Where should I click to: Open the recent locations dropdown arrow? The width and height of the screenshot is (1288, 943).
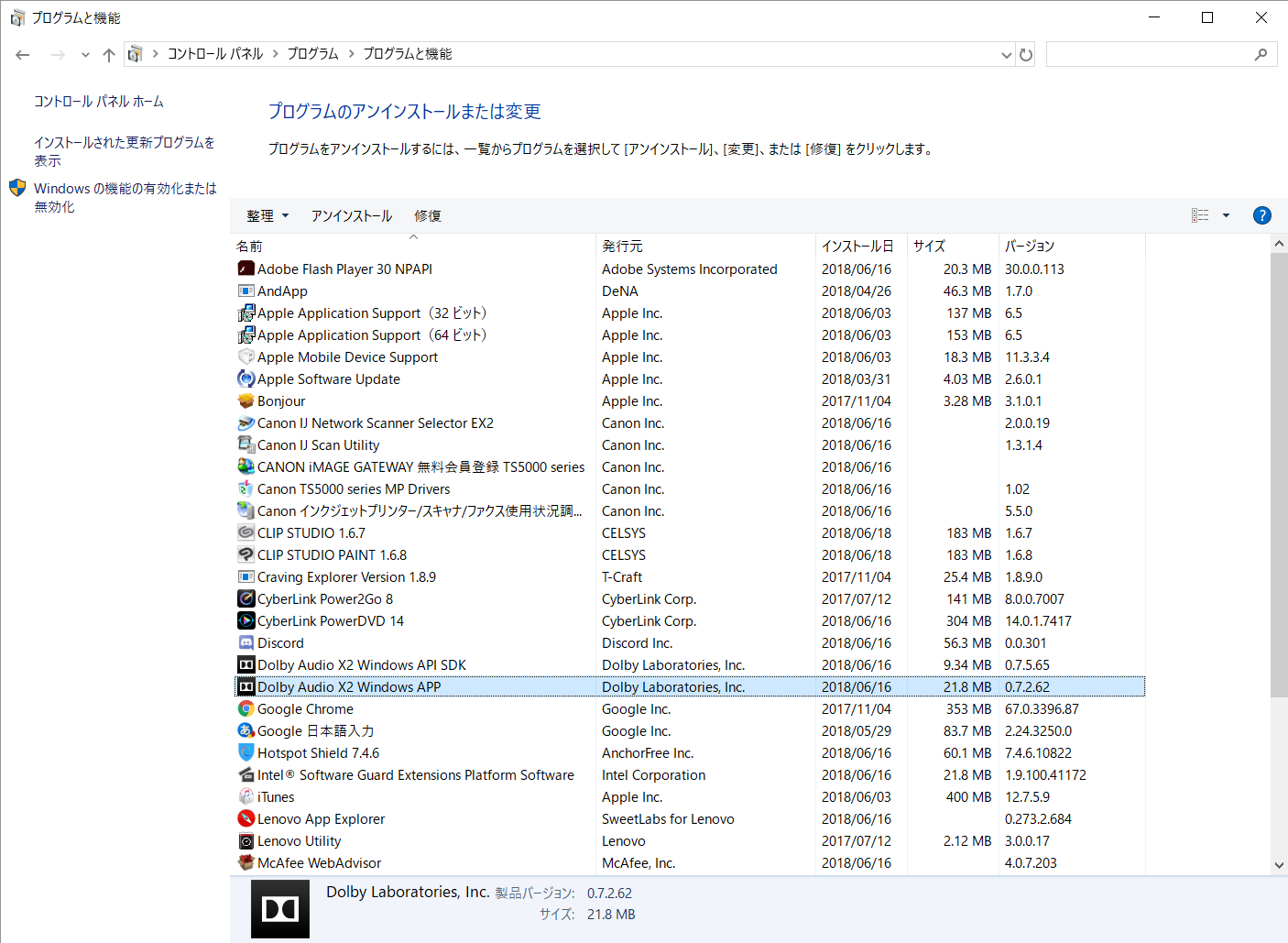(85, 55)
